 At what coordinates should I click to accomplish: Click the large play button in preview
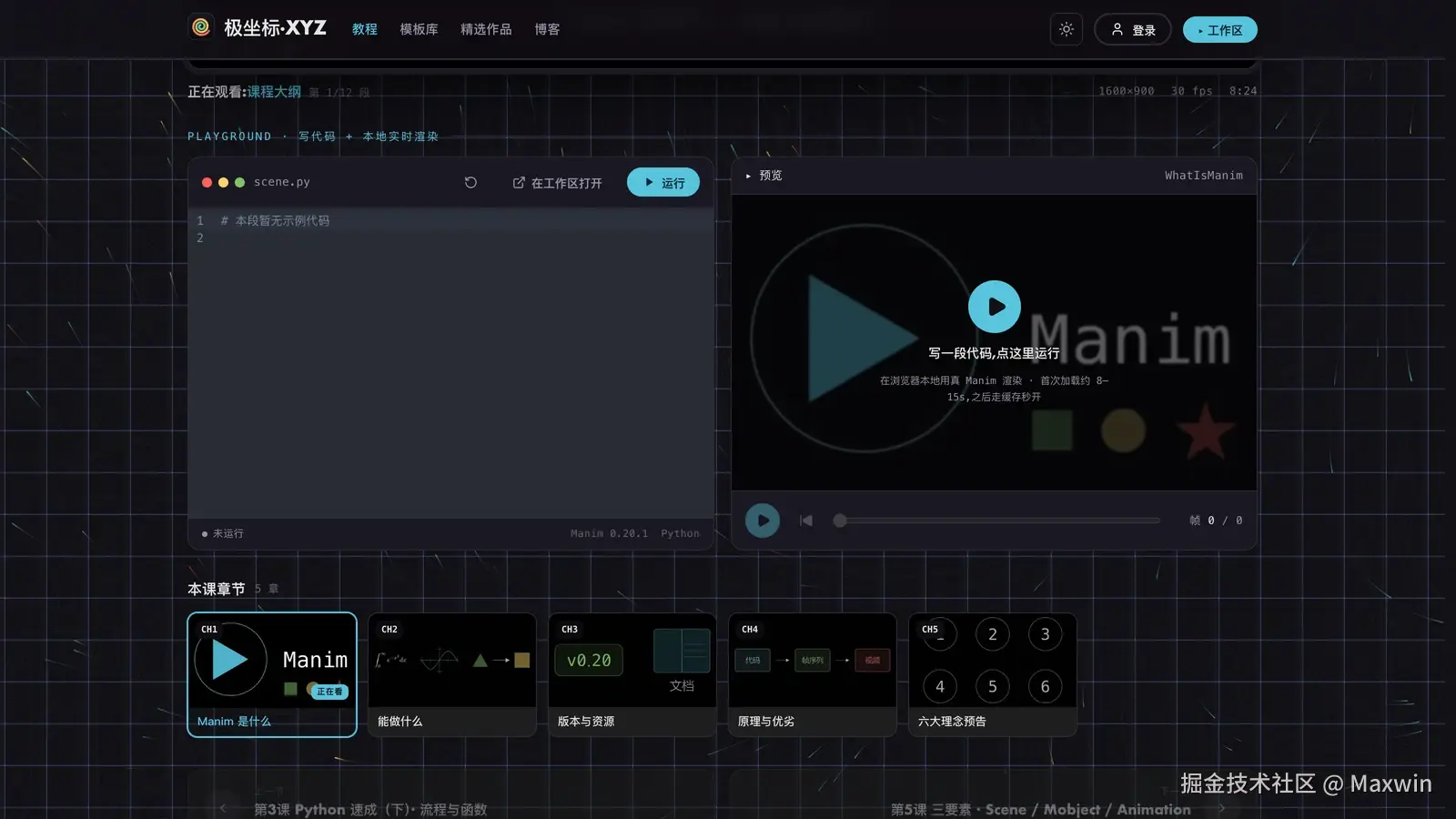(994, 307)
